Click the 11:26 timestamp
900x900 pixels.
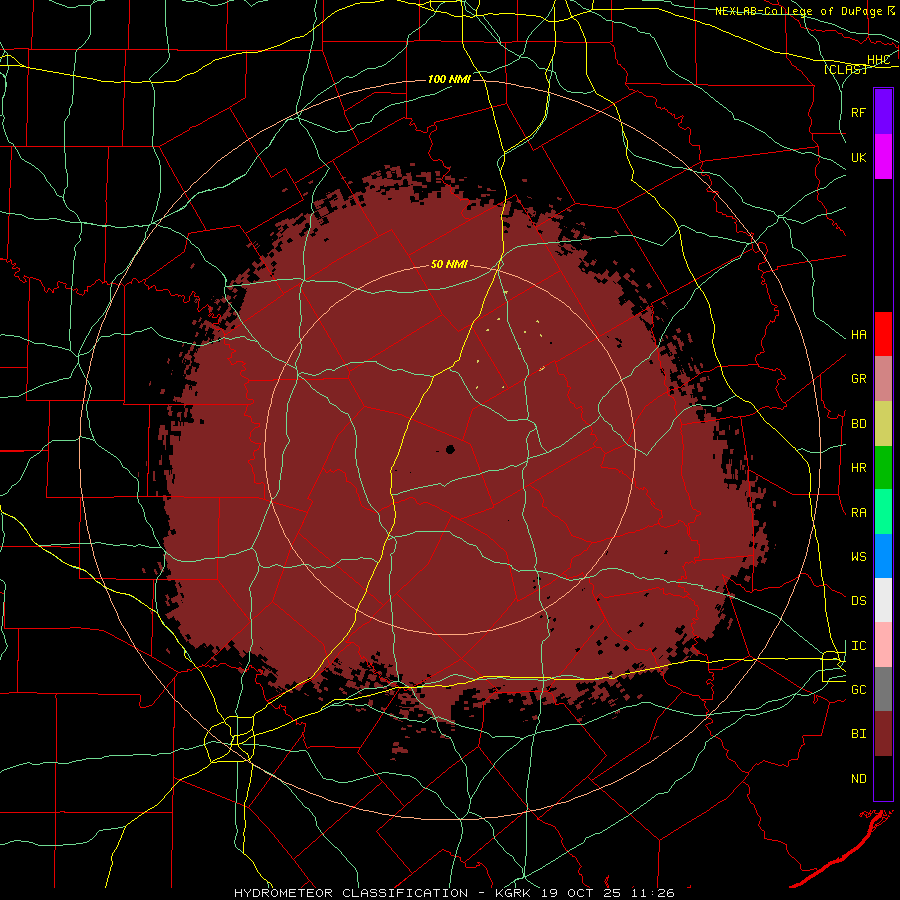pos(653,893)
